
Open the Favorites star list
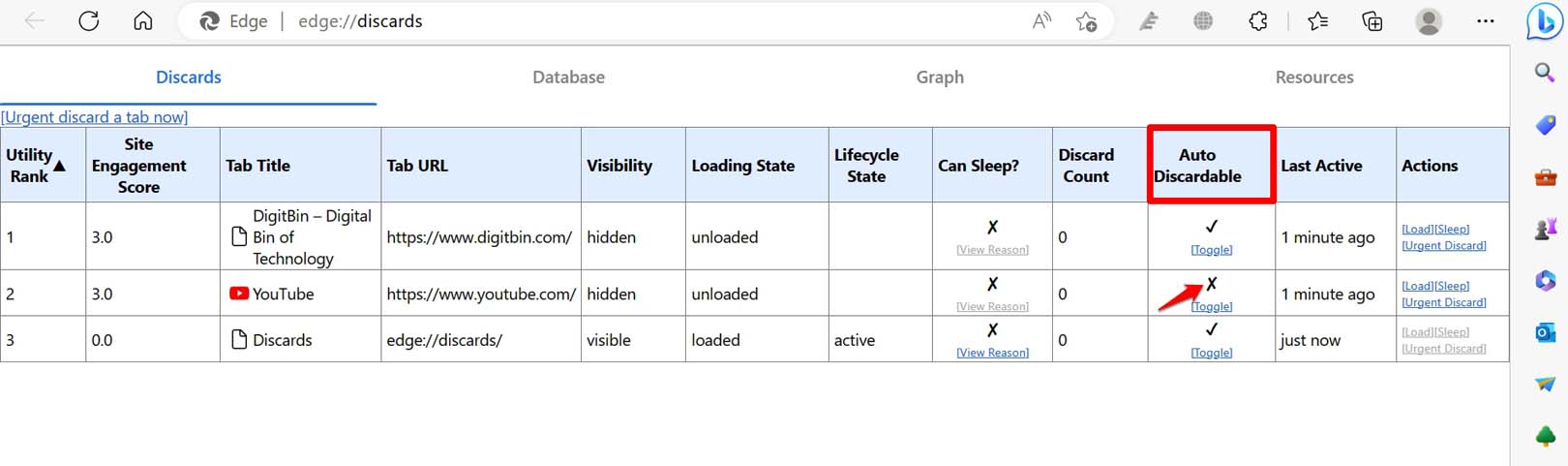[x=1317, y=21]
